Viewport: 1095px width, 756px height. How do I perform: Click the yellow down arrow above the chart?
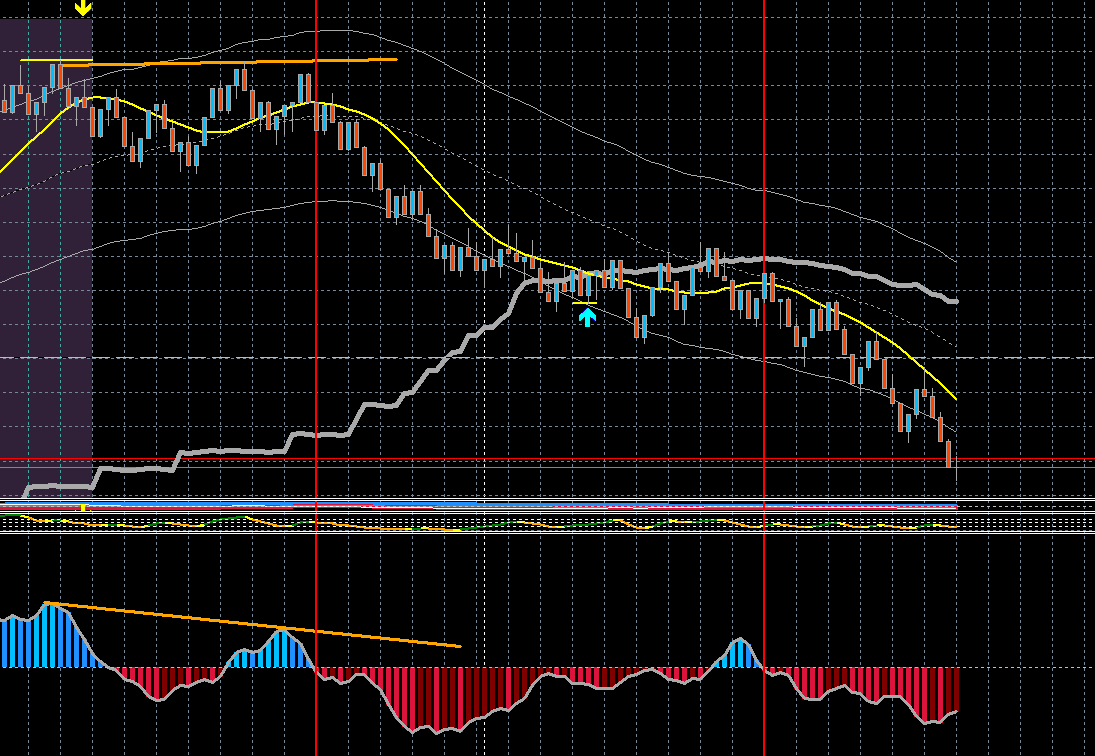click(83, 8)
